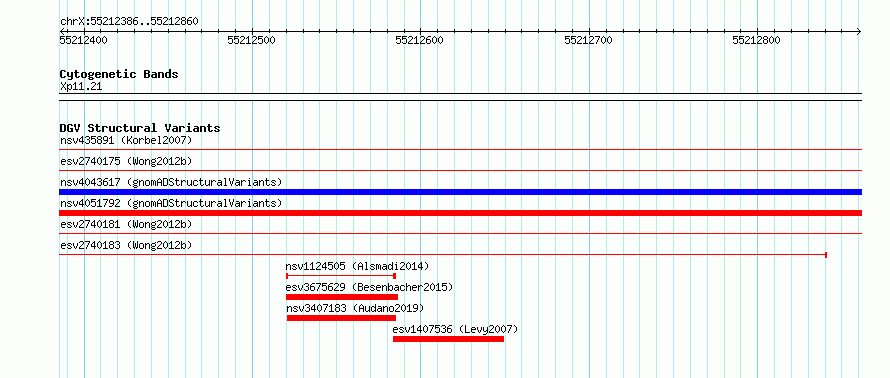The image size is (890, 378).
Task: Click ruler coordinate 55212800
Action: coord(756,40)
